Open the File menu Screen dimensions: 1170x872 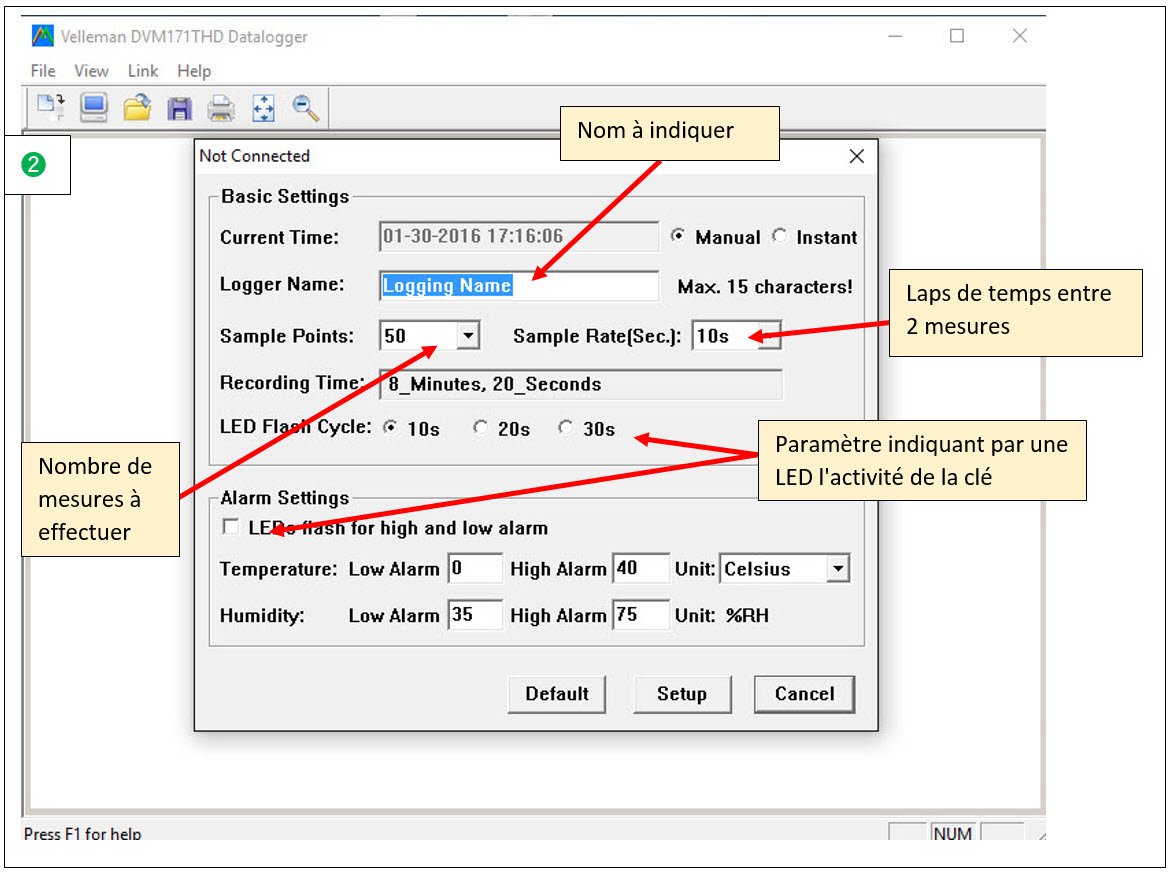pos(43,71)
